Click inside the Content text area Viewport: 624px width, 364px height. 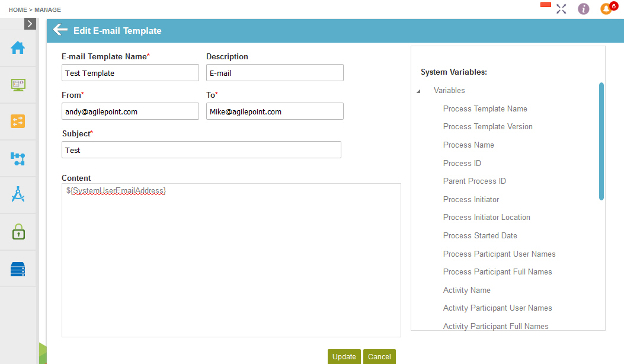tap(231, 261)
